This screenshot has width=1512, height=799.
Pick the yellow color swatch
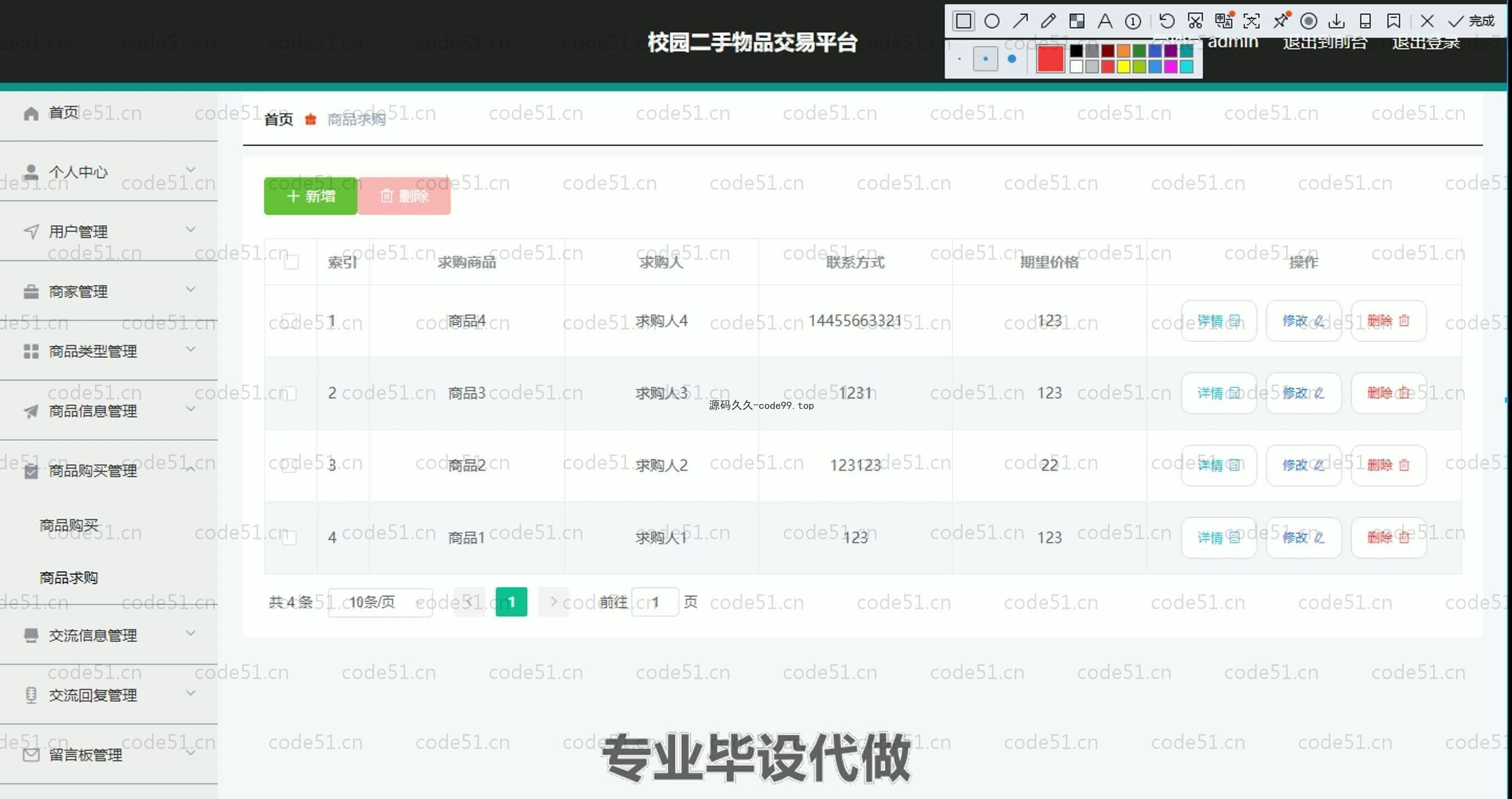pos(1123,66)
